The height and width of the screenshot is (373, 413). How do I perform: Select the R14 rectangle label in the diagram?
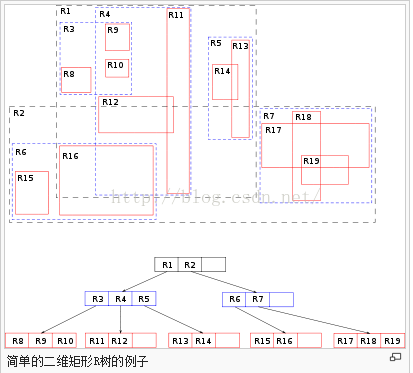[222, 71]
